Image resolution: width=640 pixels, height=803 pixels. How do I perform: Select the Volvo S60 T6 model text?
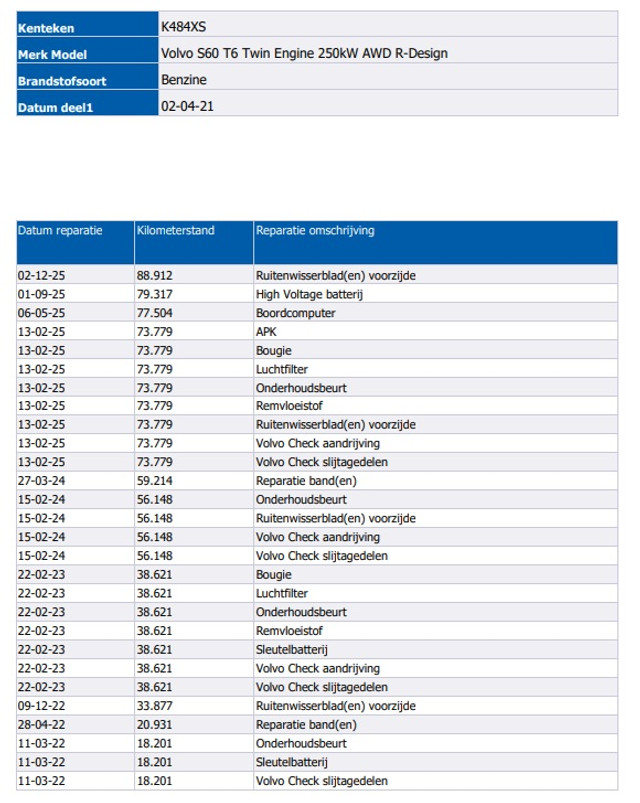(x=304, y=53)
